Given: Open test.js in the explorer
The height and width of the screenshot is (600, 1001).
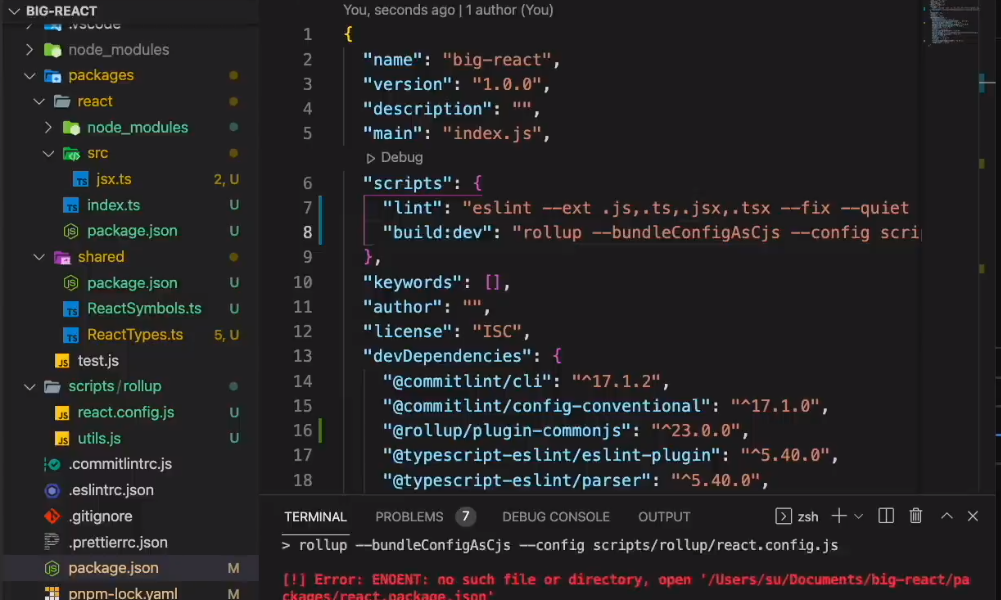Looking at the screenshot, I should 98,361.
